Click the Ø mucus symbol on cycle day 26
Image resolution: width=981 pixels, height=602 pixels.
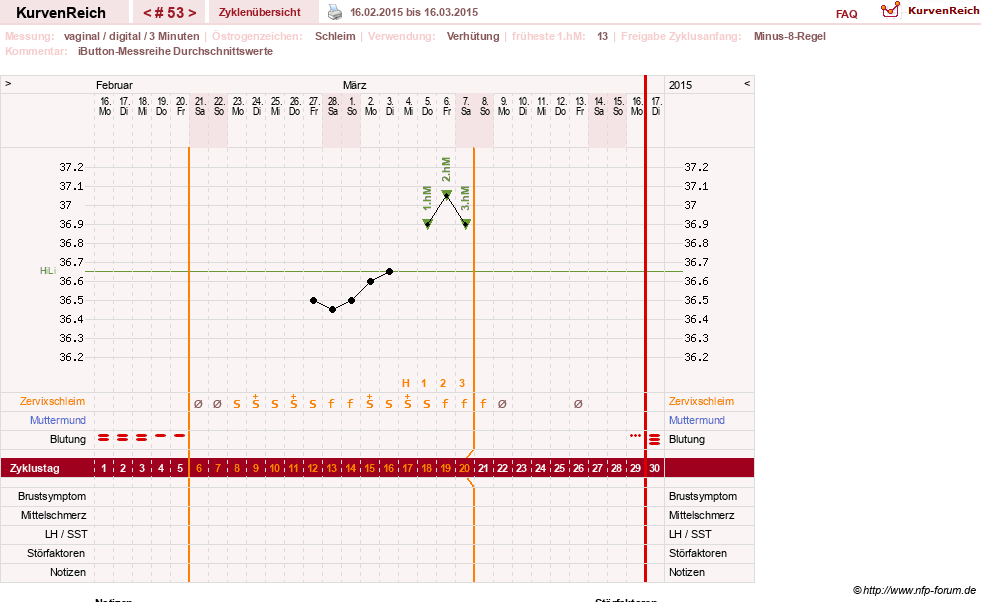tap(578, 404)
